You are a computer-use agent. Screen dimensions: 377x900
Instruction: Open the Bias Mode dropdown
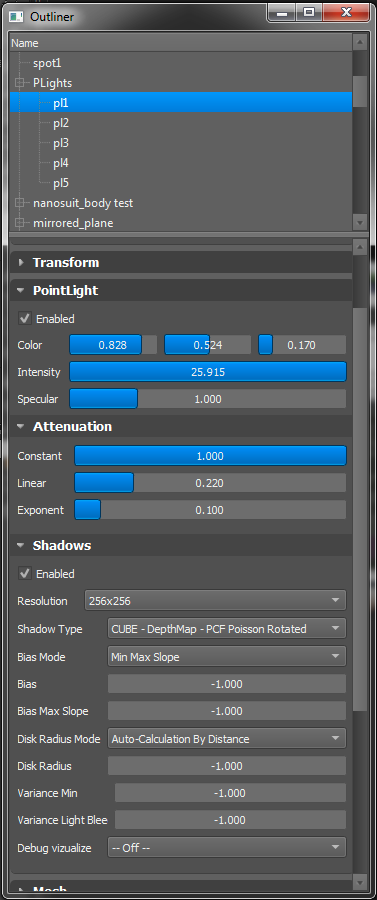pos(227,657)
